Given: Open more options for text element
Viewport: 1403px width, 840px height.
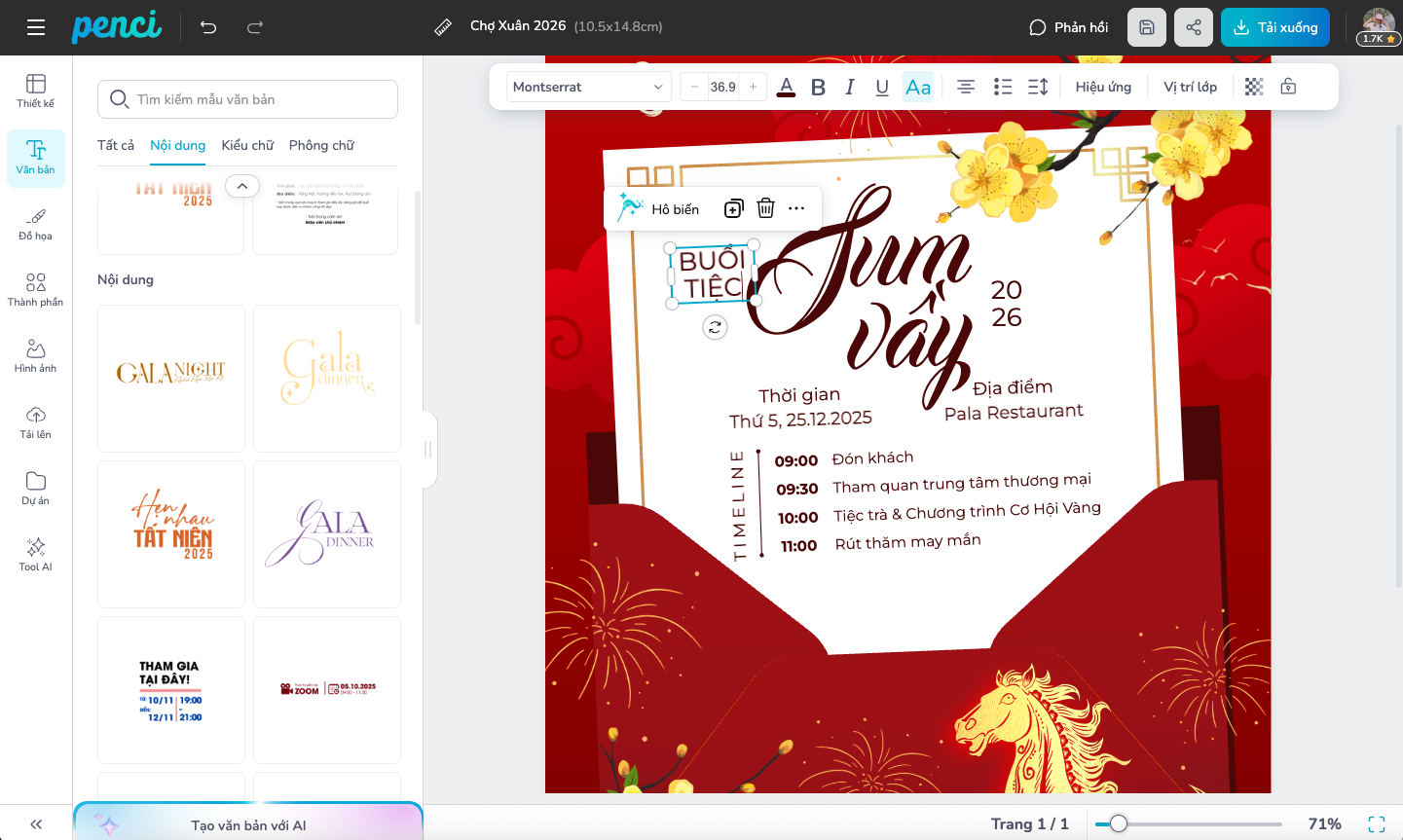Looking at the screenshot, I should [796, 208].
